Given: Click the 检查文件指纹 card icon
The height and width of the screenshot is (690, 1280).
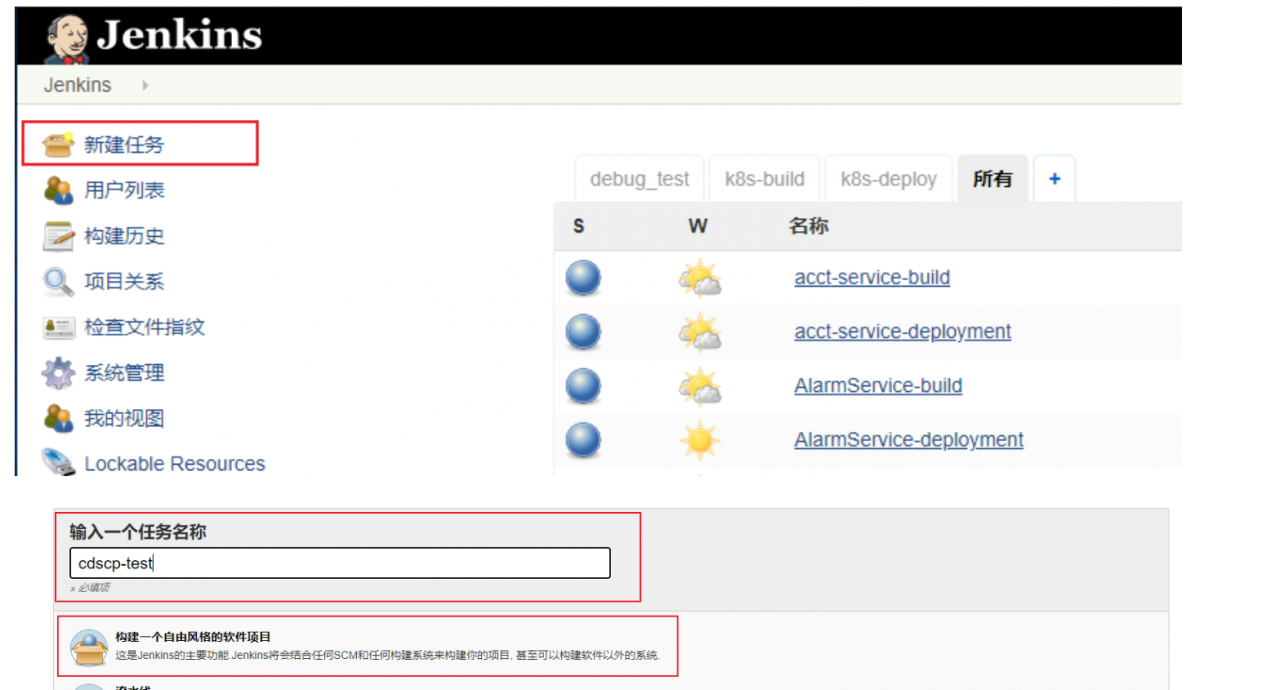Looking at the screenshot, I should coord(58,327).
